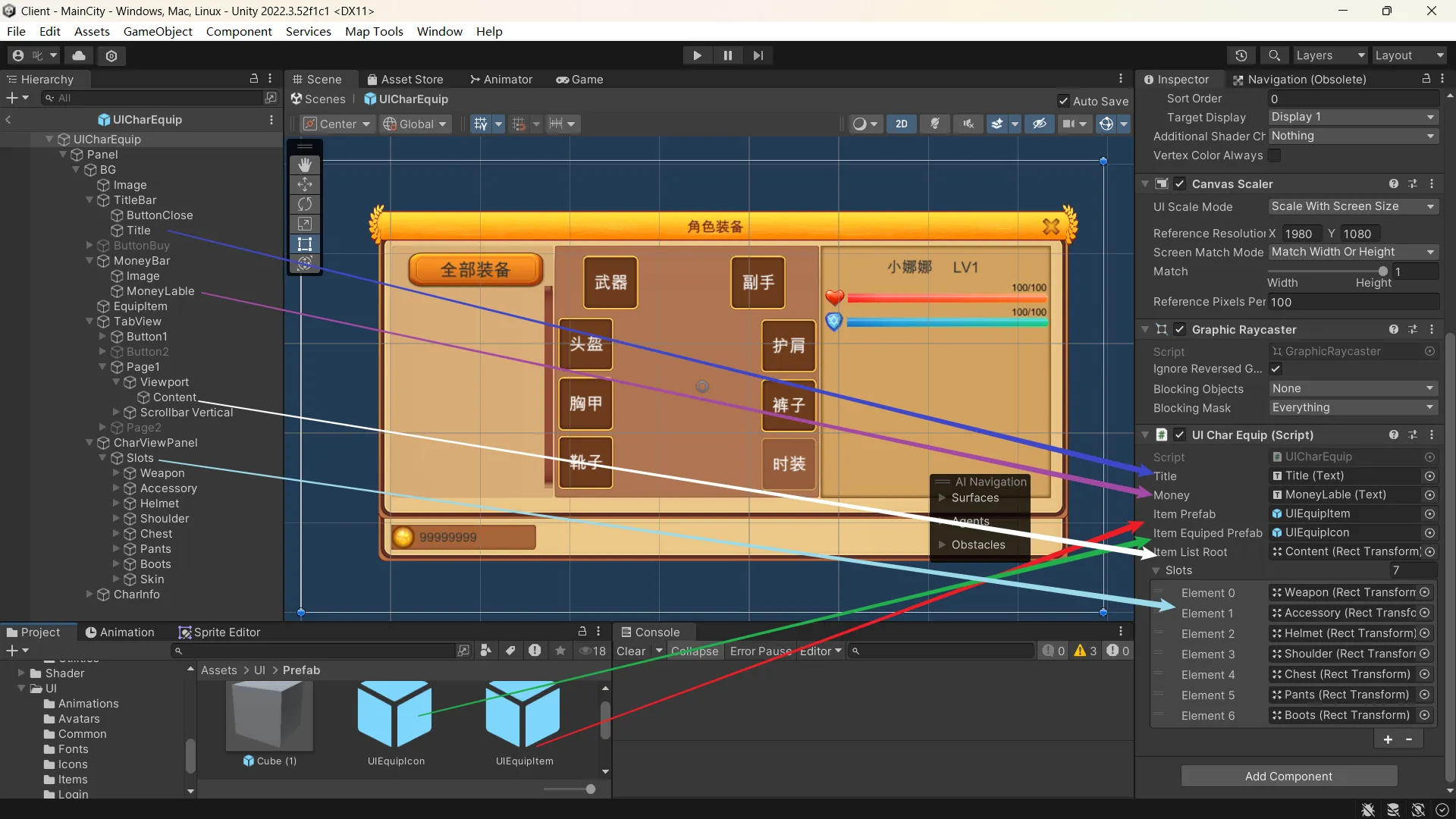This screenshot has width=1456, height=819.
Task: Click the Step forward button
Action: [x=758, y=55]
